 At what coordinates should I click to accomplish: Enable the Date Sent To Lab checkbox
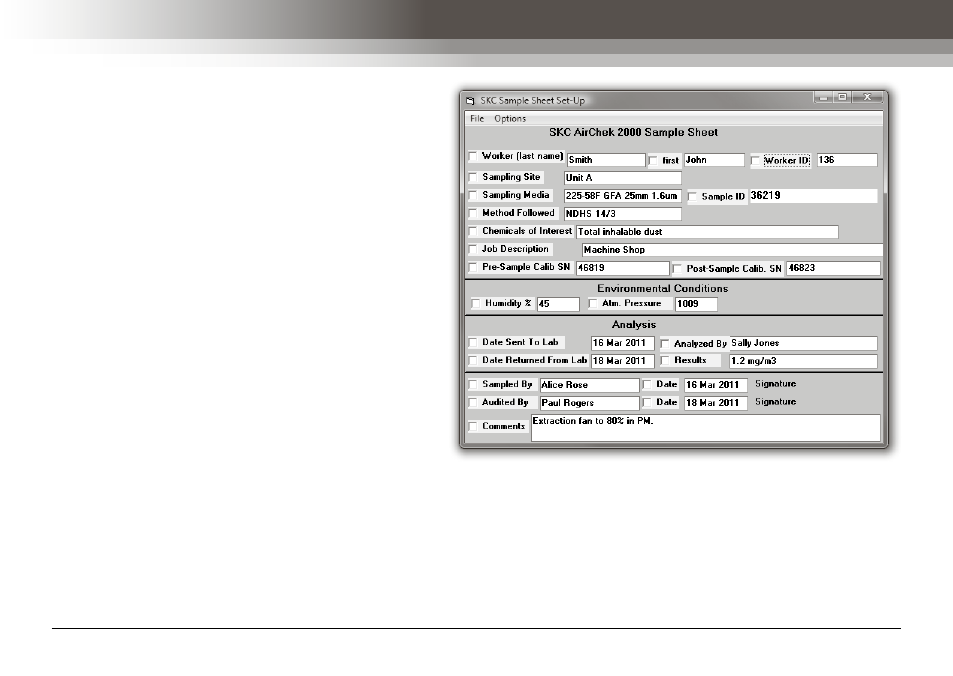[x=473, y=343]
